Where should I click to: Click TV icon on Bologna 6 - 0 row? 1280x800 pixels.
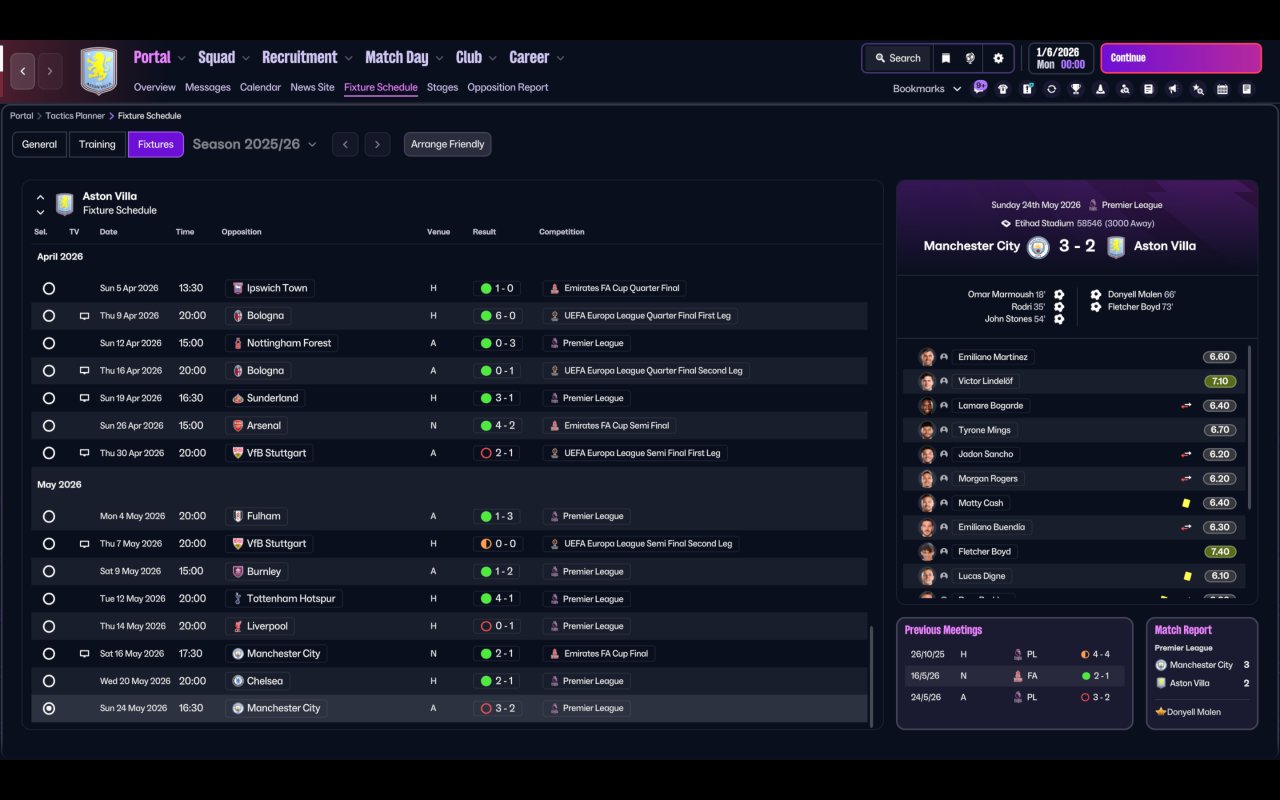pyautogui.click(x=85, y=316)
